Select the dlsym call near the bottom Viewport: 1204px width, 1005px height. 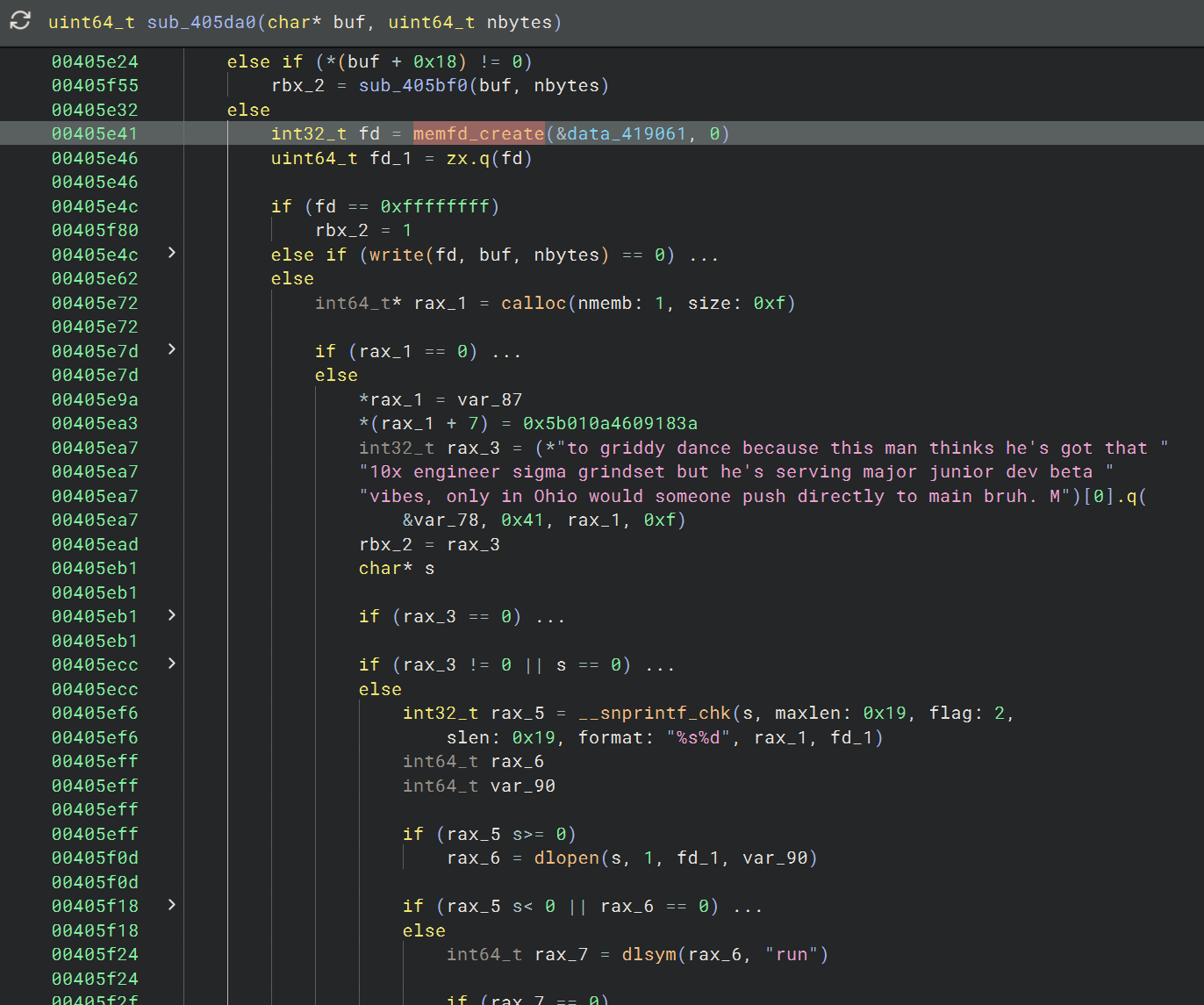pos(648,954)
